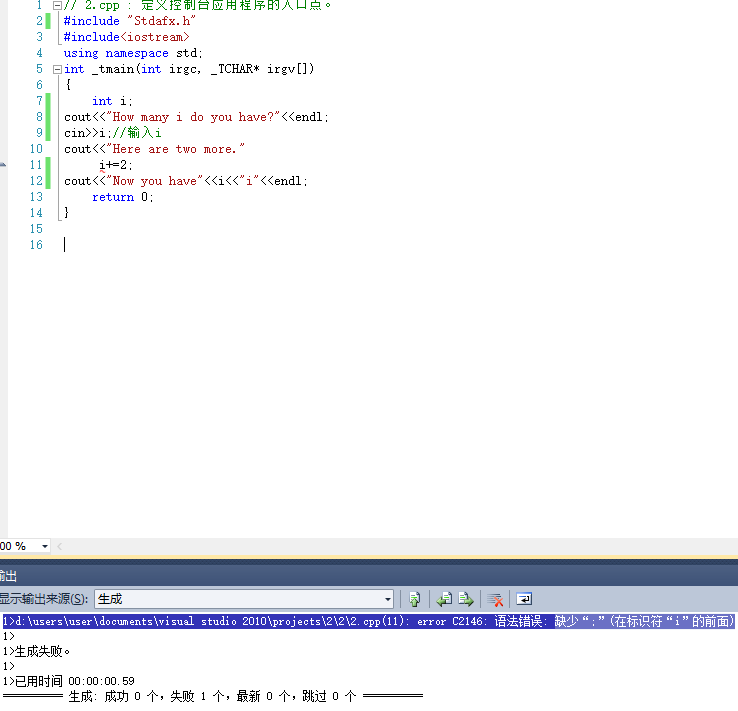Click the #include "Stdafx.h" line
The width and height of the screenshot is (738, 711).
click(x=129, y=21)
